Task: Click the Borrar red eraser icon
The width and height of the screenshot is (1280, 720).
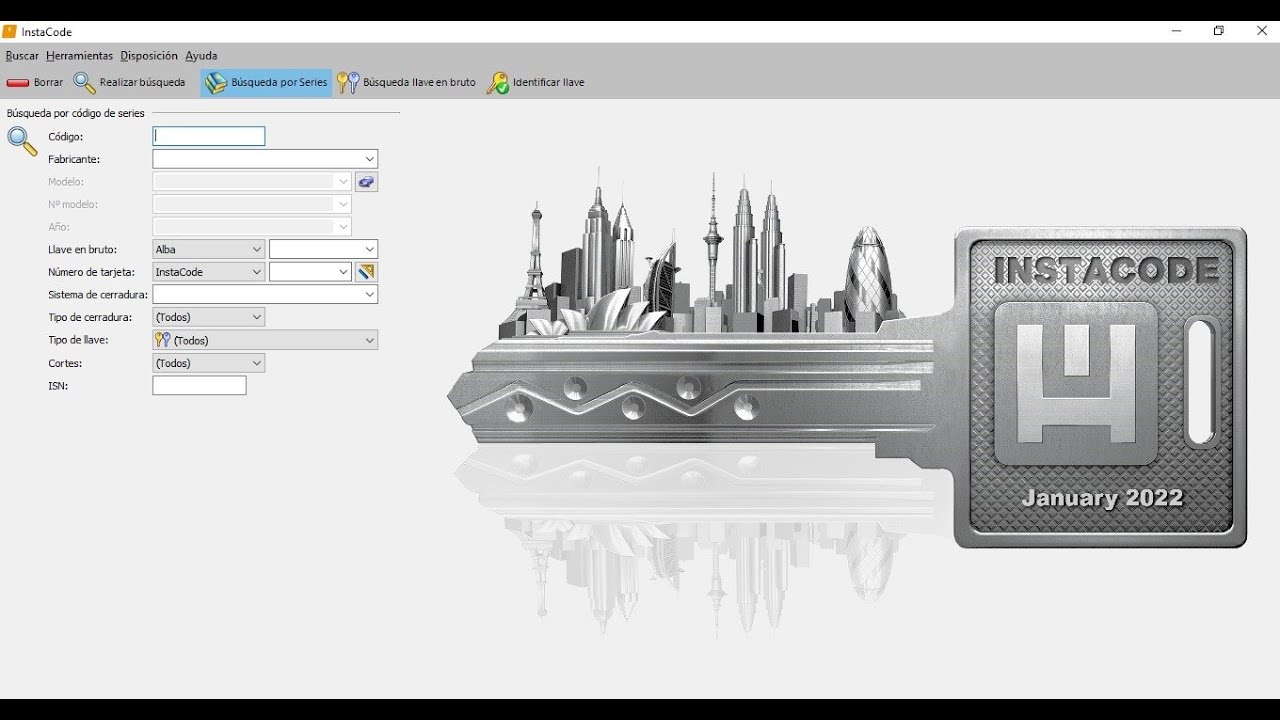Action: (18, 83)
